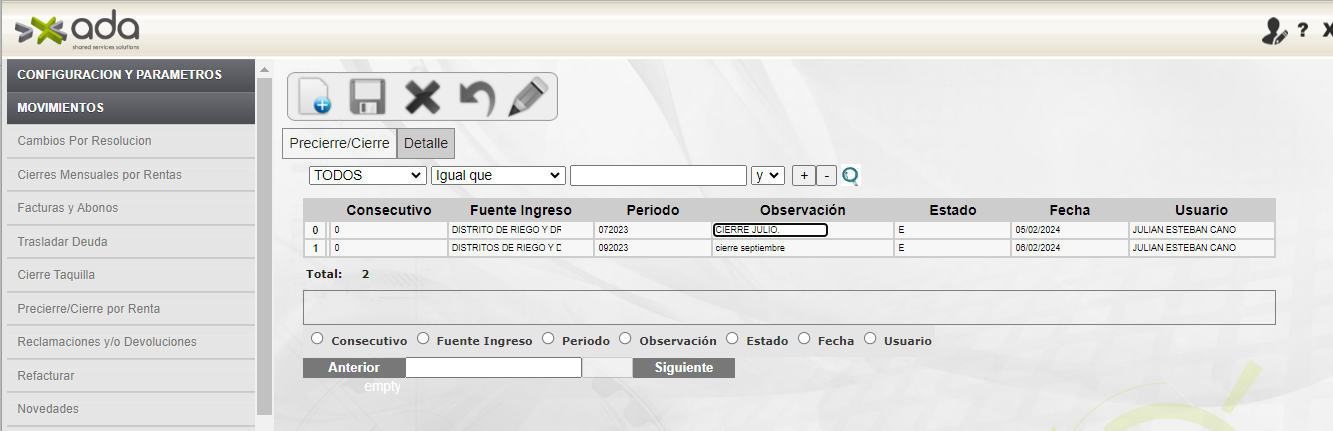This screenshot has height=431, width=1333.
Task: Click the filter value text field
Action: [x=658, y=175]
